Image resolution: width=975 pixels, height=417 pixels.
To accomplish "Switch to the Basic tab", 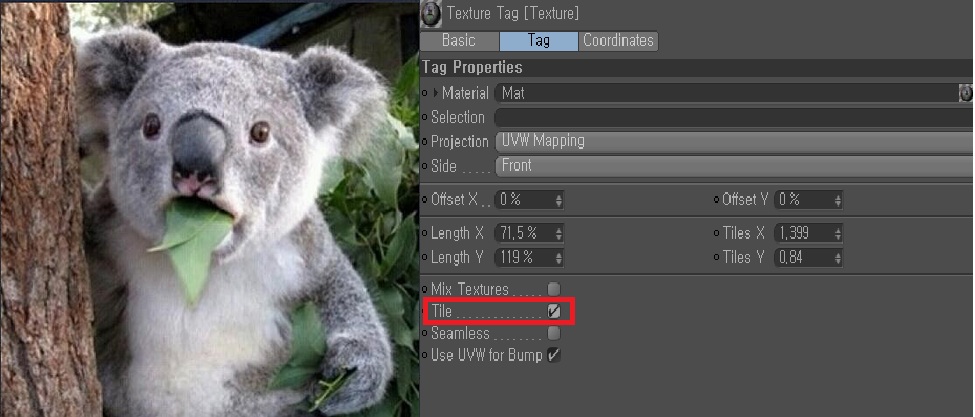I will click(459, 41).
